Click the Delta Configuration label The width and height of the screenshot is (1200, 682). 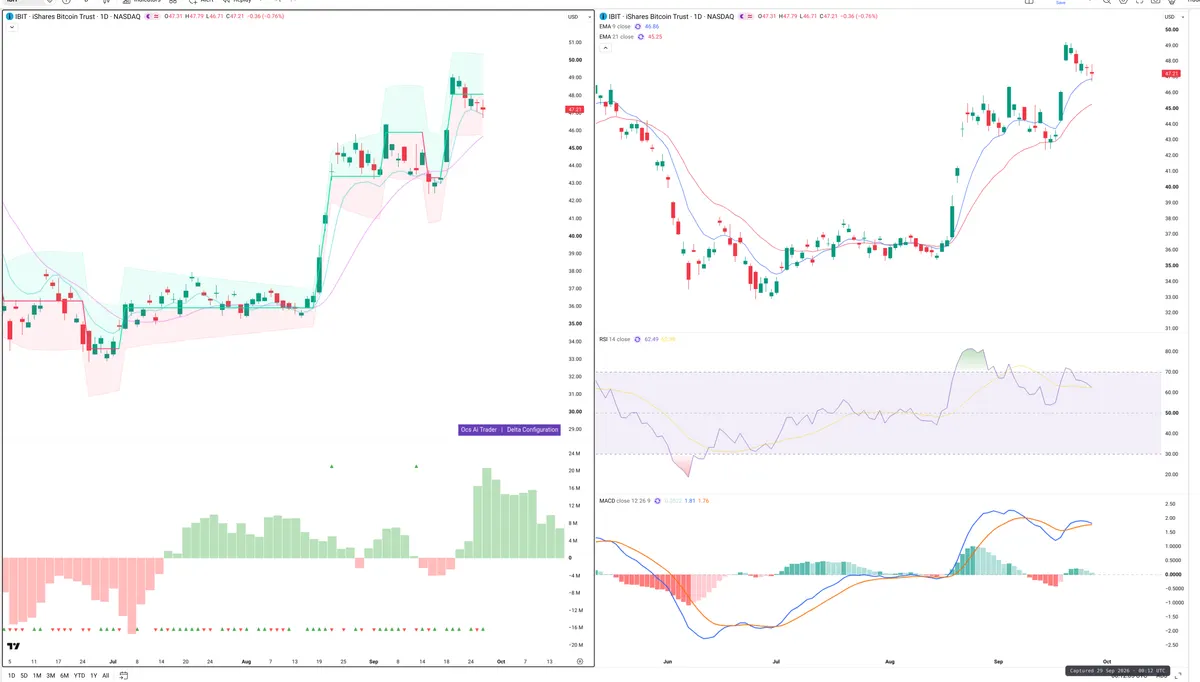[x=531, y=429]
